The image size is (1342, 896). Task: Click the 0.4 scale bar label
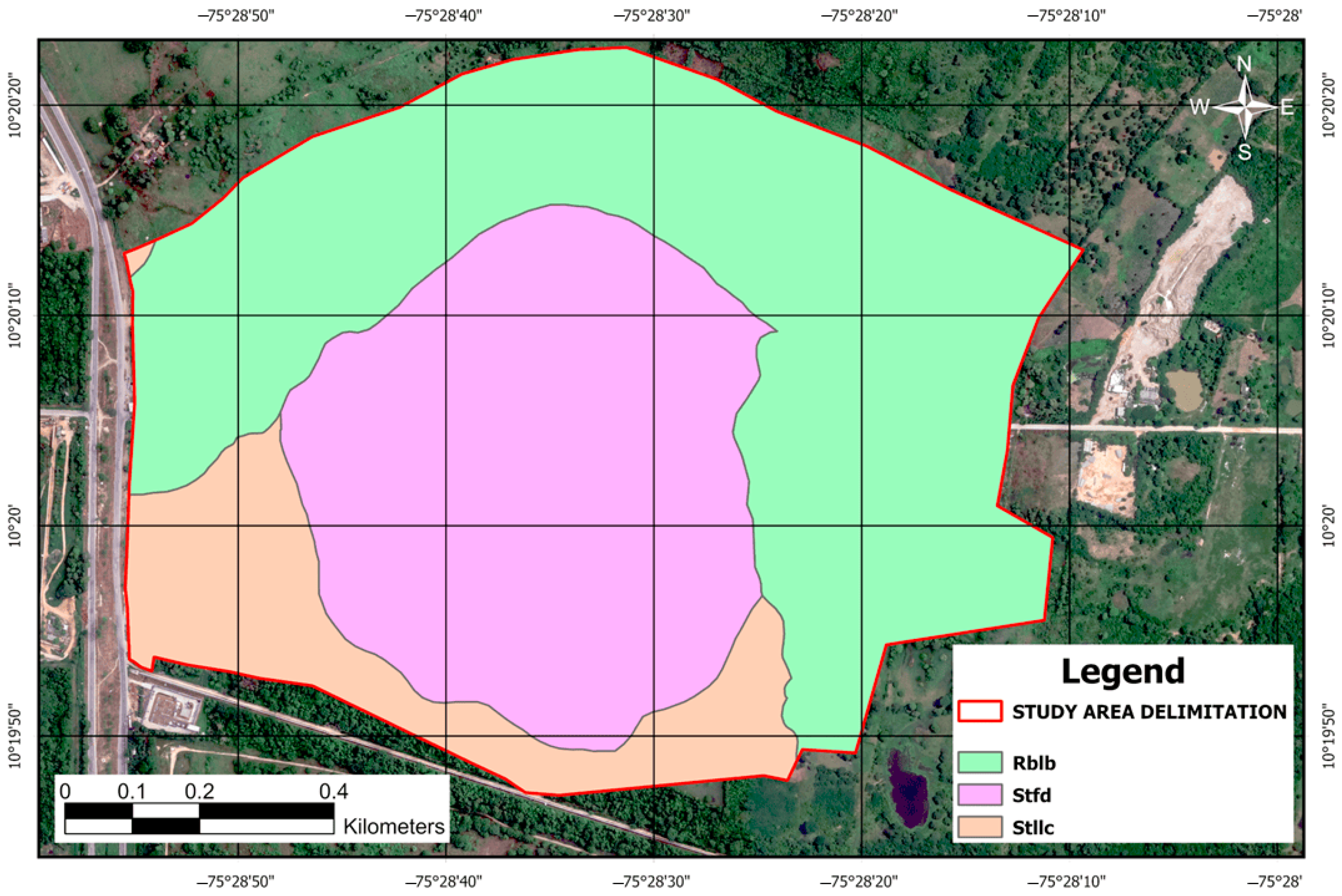333,792
